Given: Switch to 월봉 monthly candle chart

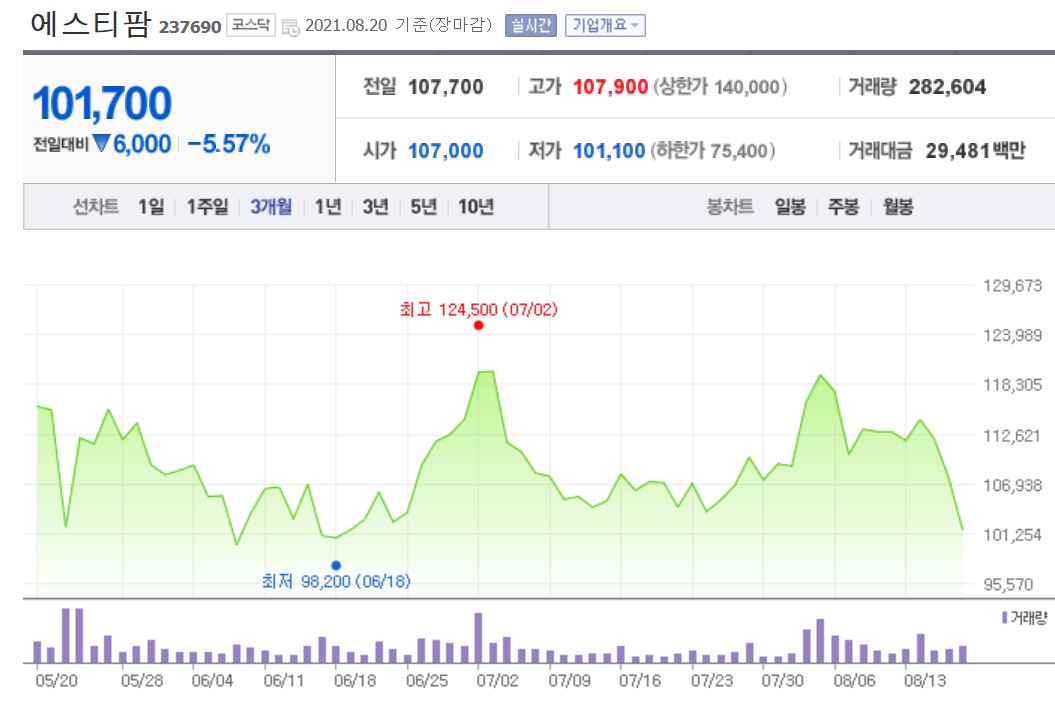Looking at the screenshot, I should pos(898,207).
